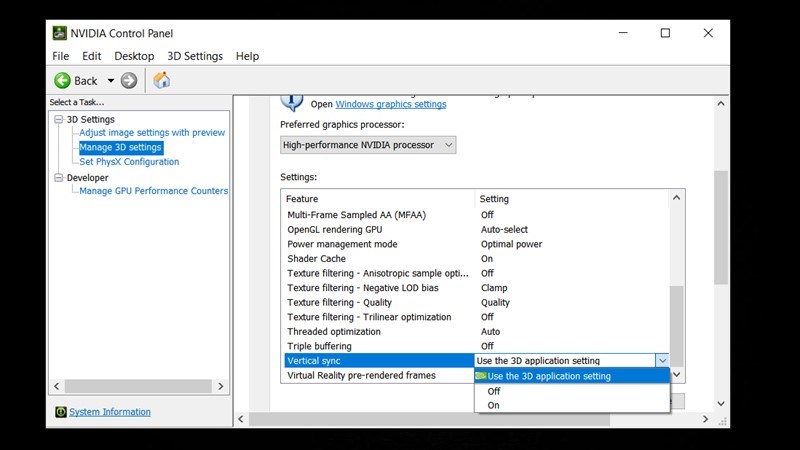
Task: Select Multi-Frame Sampled AA (MFAA) row
Action: coord(477,215)
